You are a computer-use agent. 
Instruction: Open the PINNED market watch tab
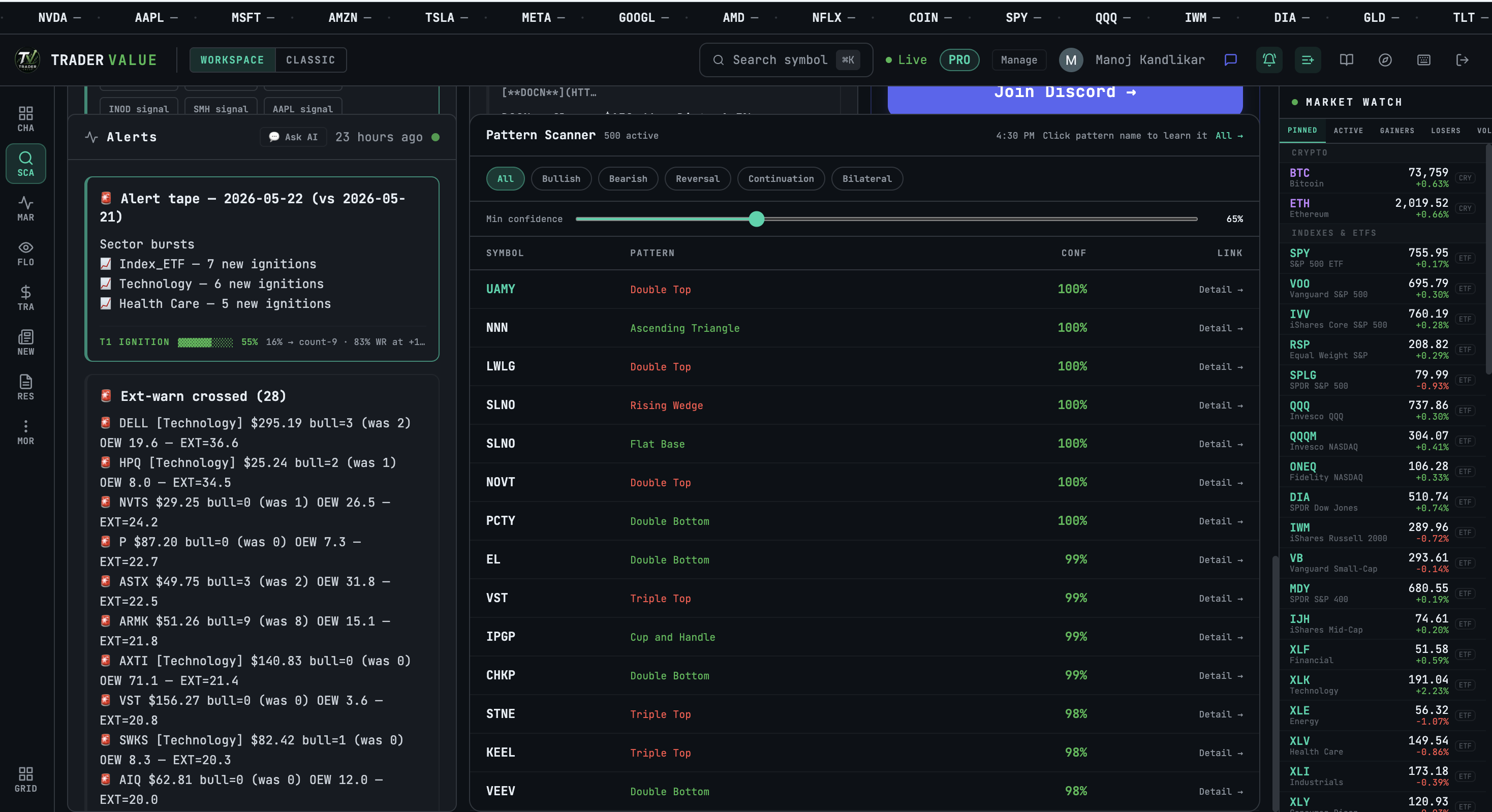1302,130
